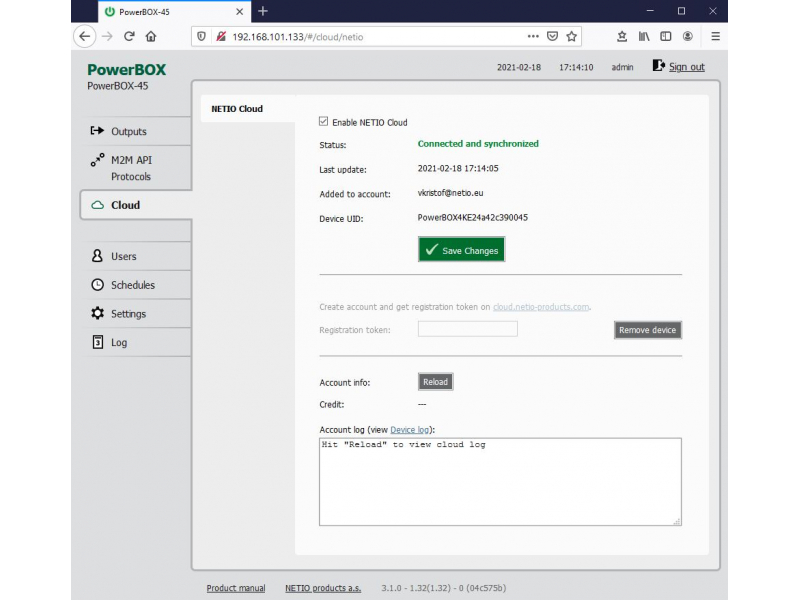Close the PowerBOX-45 tab
This screenshot has height=600, width=800.
point(239,11)
